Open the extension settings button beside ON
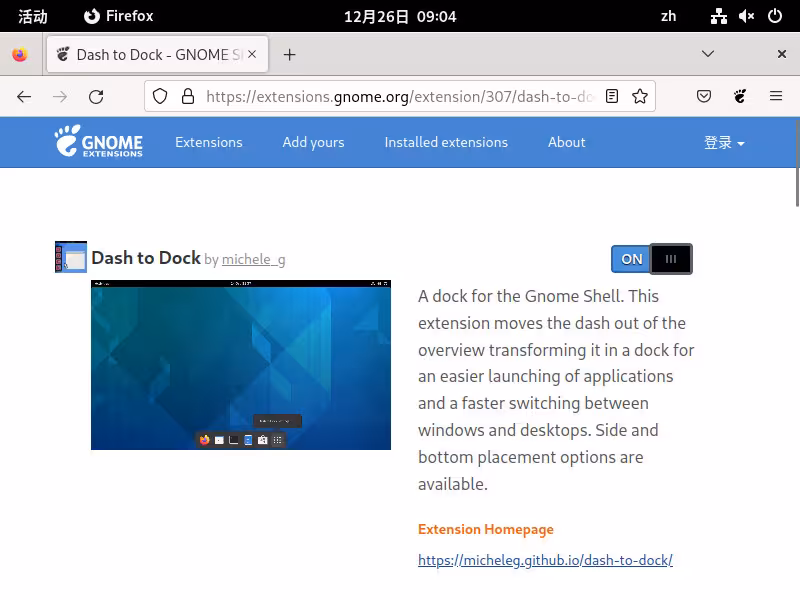 coord(671,259)
